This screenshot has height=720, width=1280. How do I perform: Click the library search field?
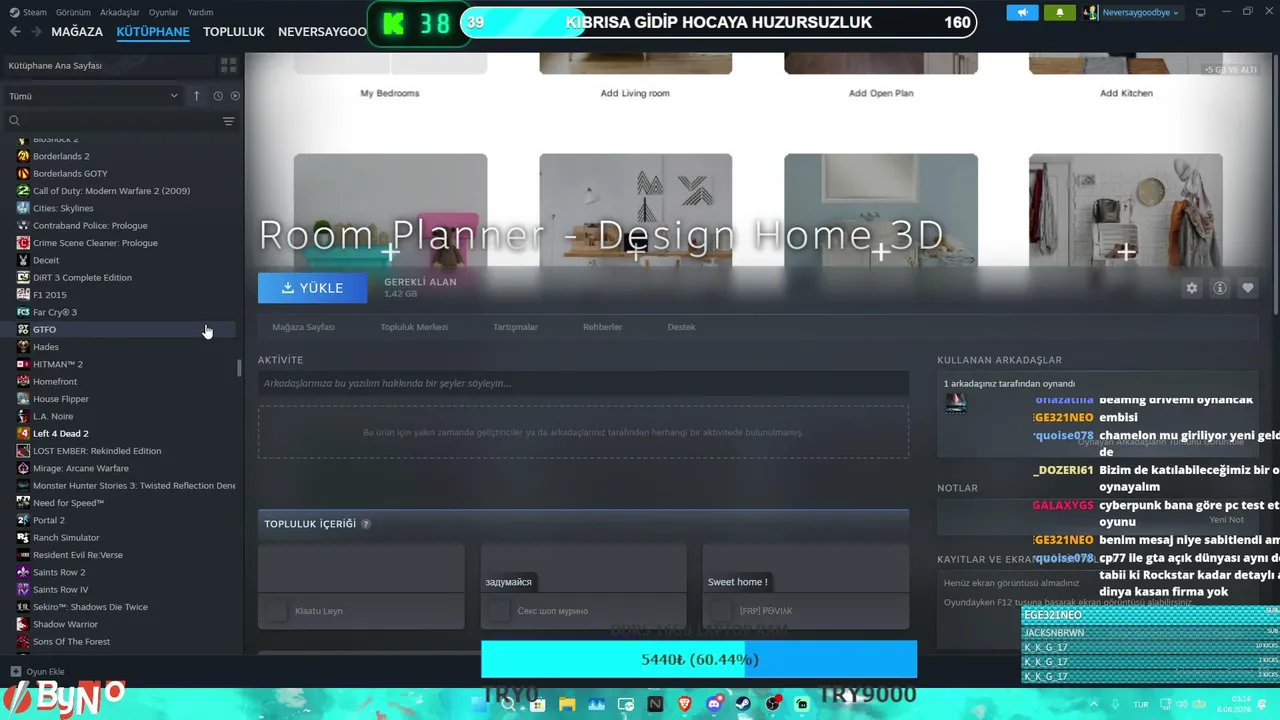coord(112,121)
